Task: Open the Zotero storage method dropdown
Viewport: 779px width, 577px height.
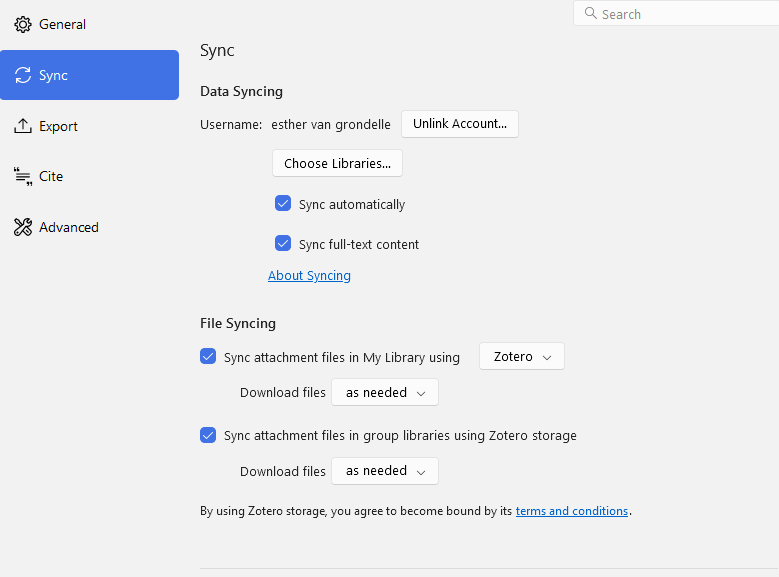Action: point(522,356)
